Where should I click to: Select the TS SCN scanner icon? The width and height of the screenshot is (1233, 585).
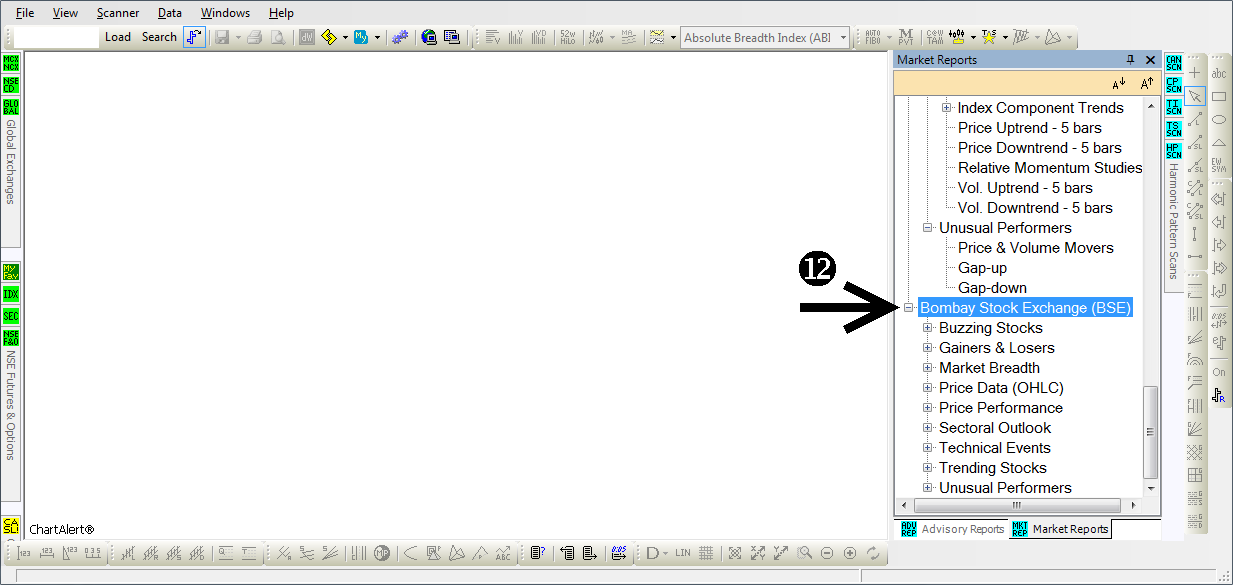[1174, 129]
